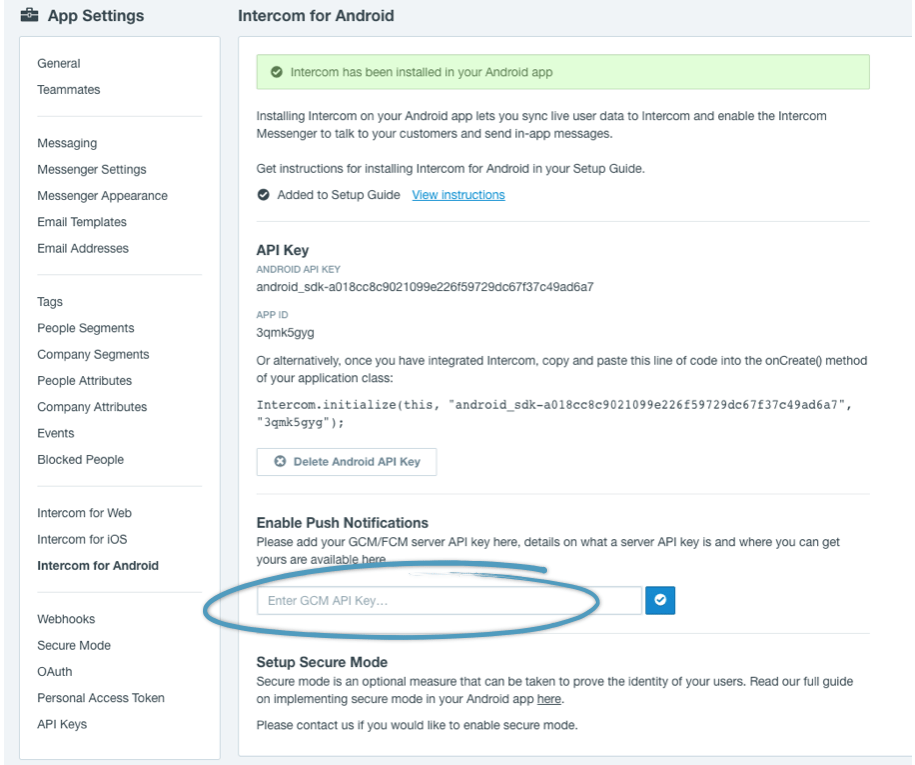Open the View instructions link
915x765 pixels.
coord(458,195)
